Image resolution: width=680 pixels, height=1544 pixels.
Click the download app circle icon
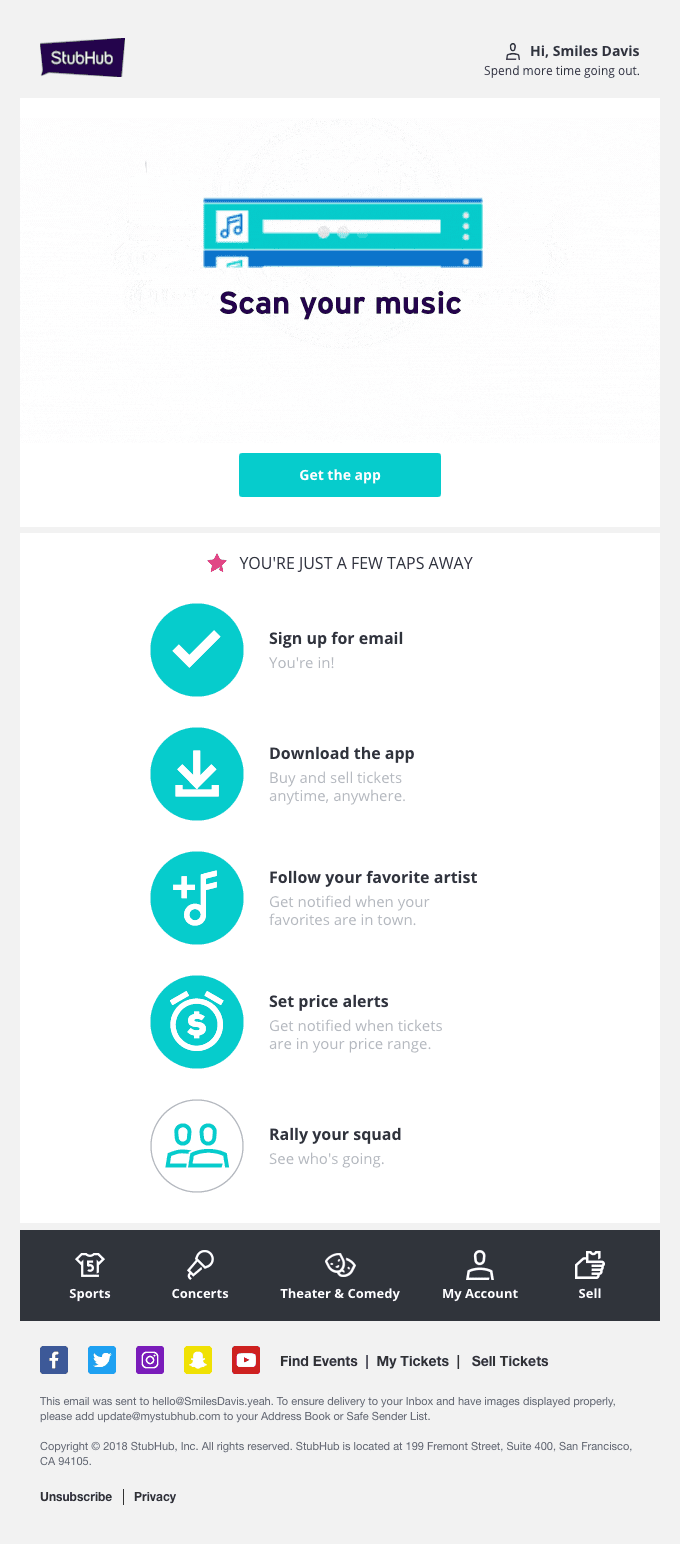point(197,774)
